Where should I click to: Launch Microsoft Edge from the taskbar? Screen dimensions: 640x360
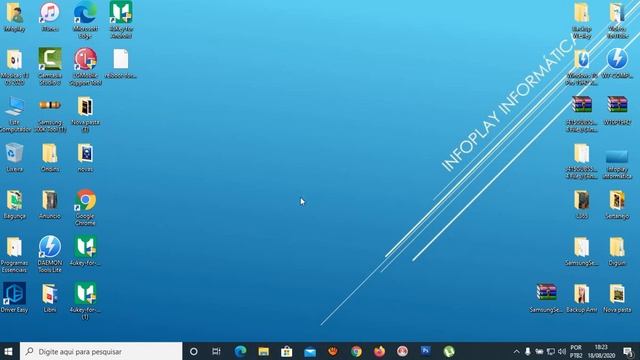(x=240, y=351)
